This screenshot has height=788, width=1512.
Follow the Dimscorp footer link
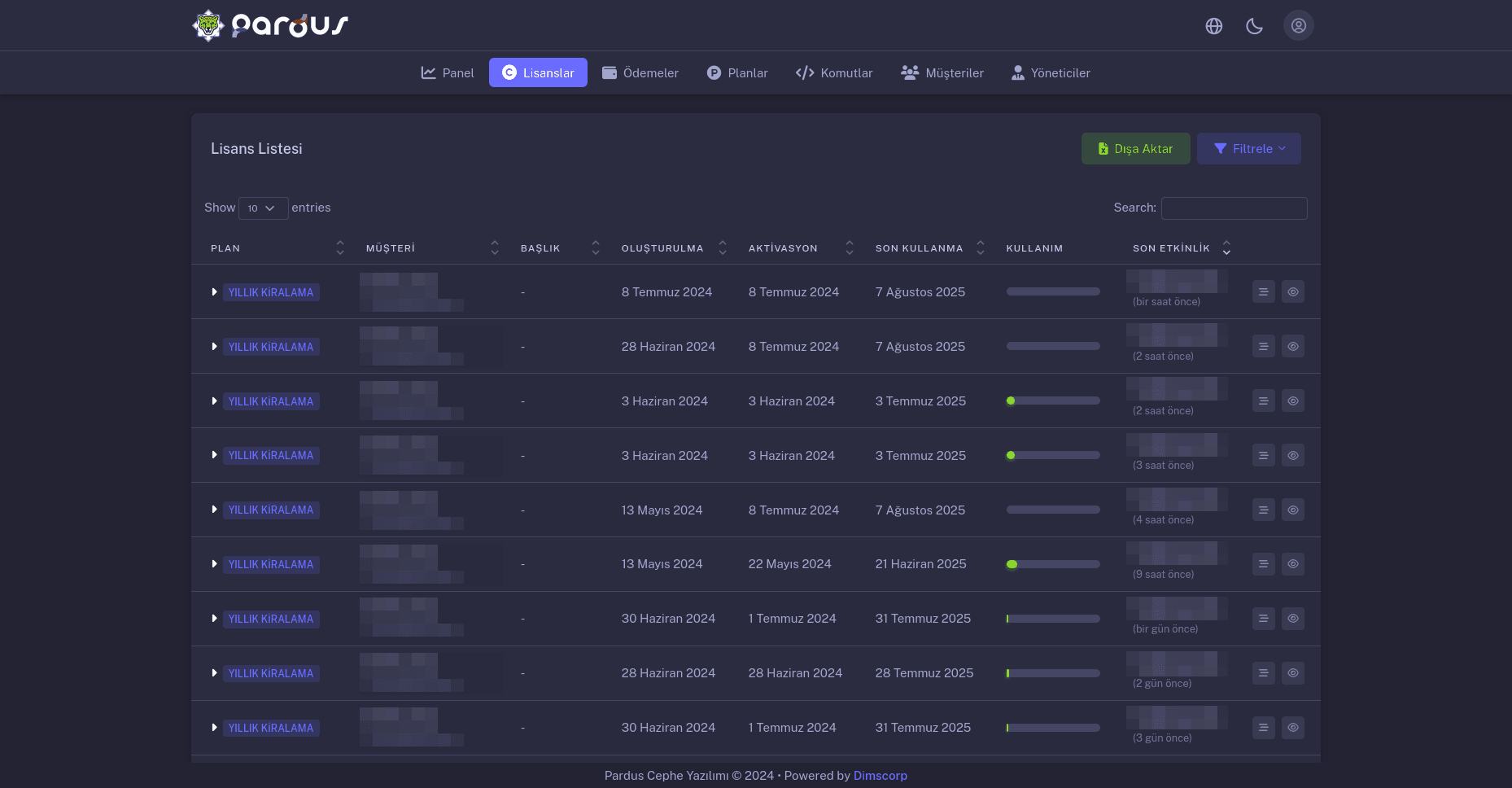tap(880, 776)
